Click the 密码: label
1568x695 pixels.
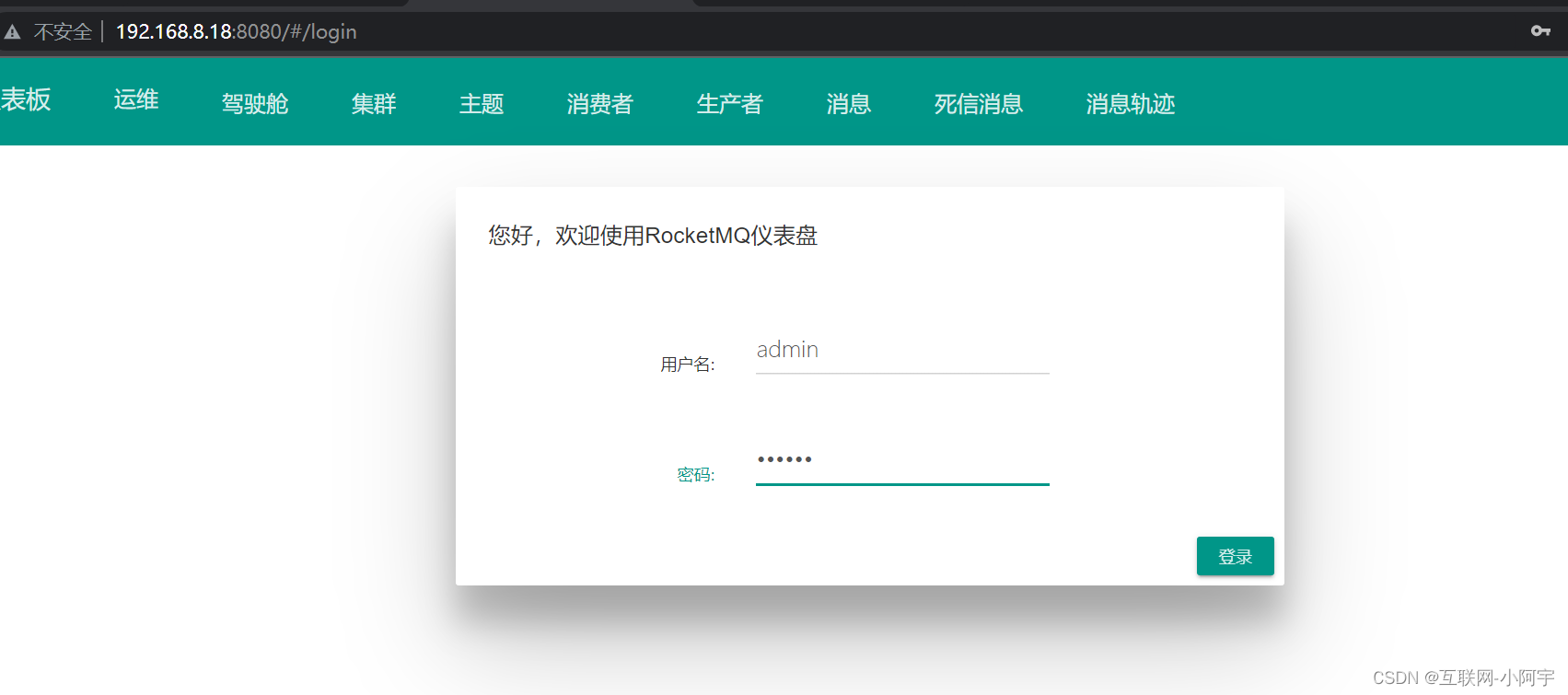pyautogui.click(x=696, y=475)
